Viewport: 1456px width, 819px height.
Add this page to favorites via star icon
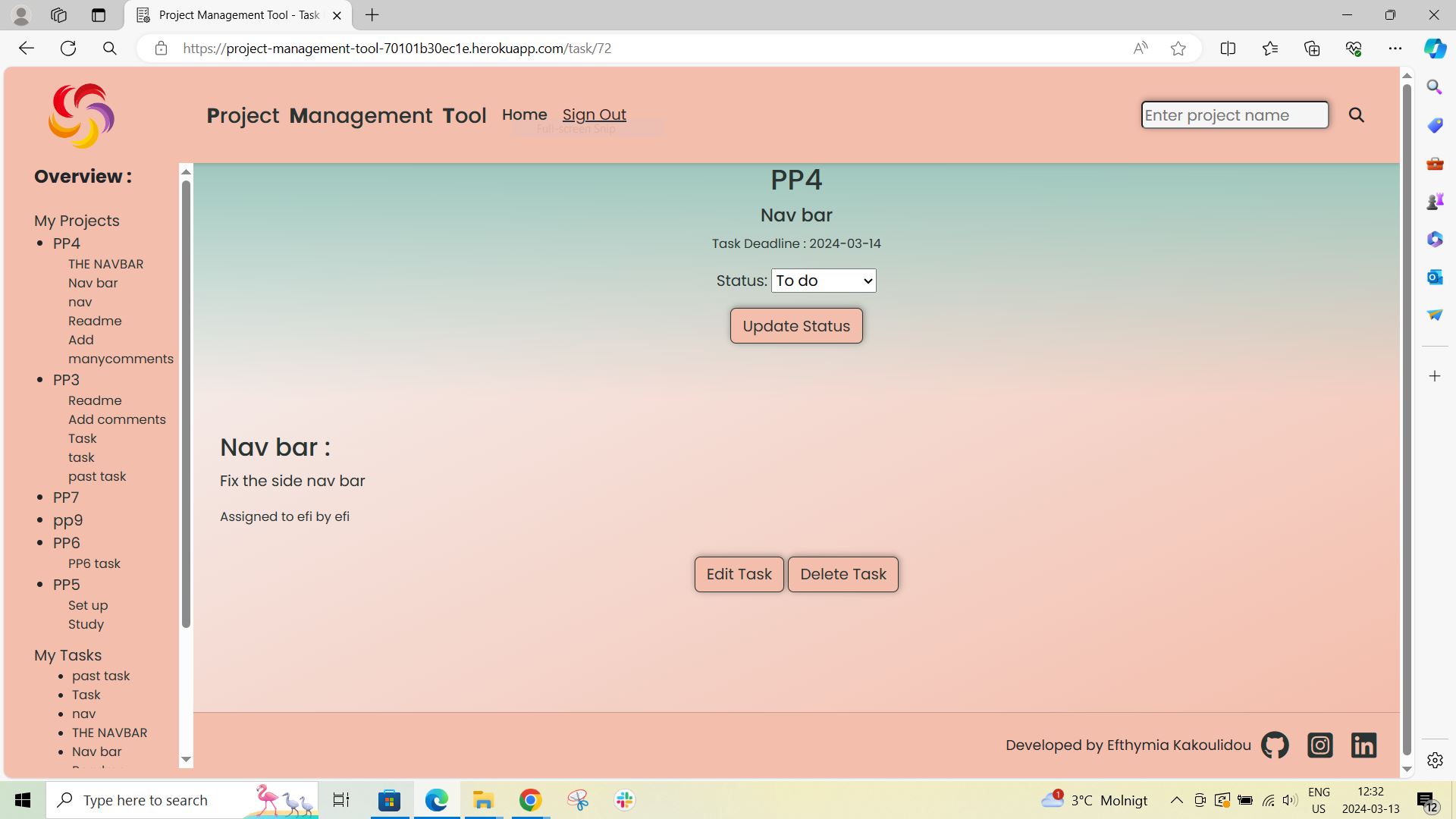point(1178,48)
